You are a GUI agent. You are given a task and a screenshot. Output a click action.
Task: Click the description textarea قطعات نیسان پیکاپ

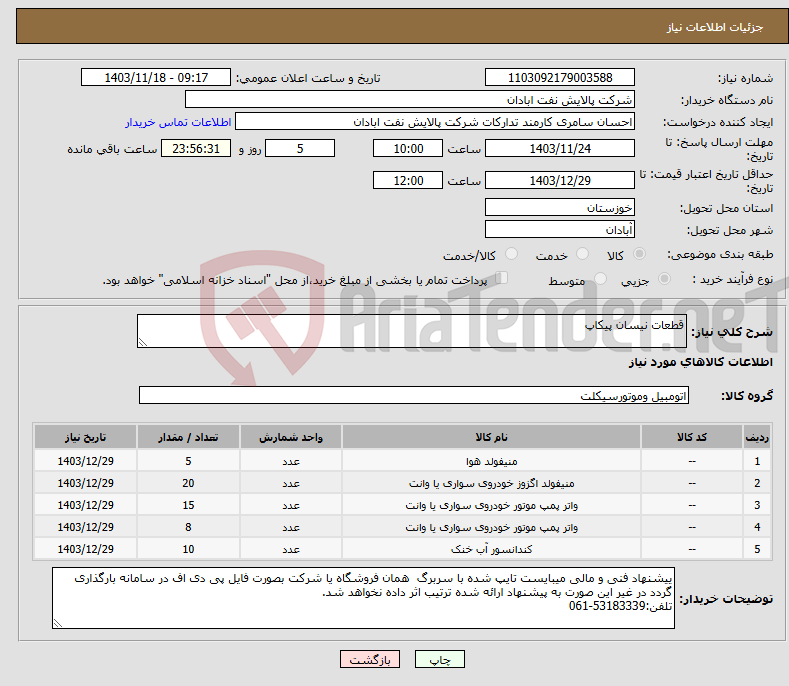[x=412, y=331]
